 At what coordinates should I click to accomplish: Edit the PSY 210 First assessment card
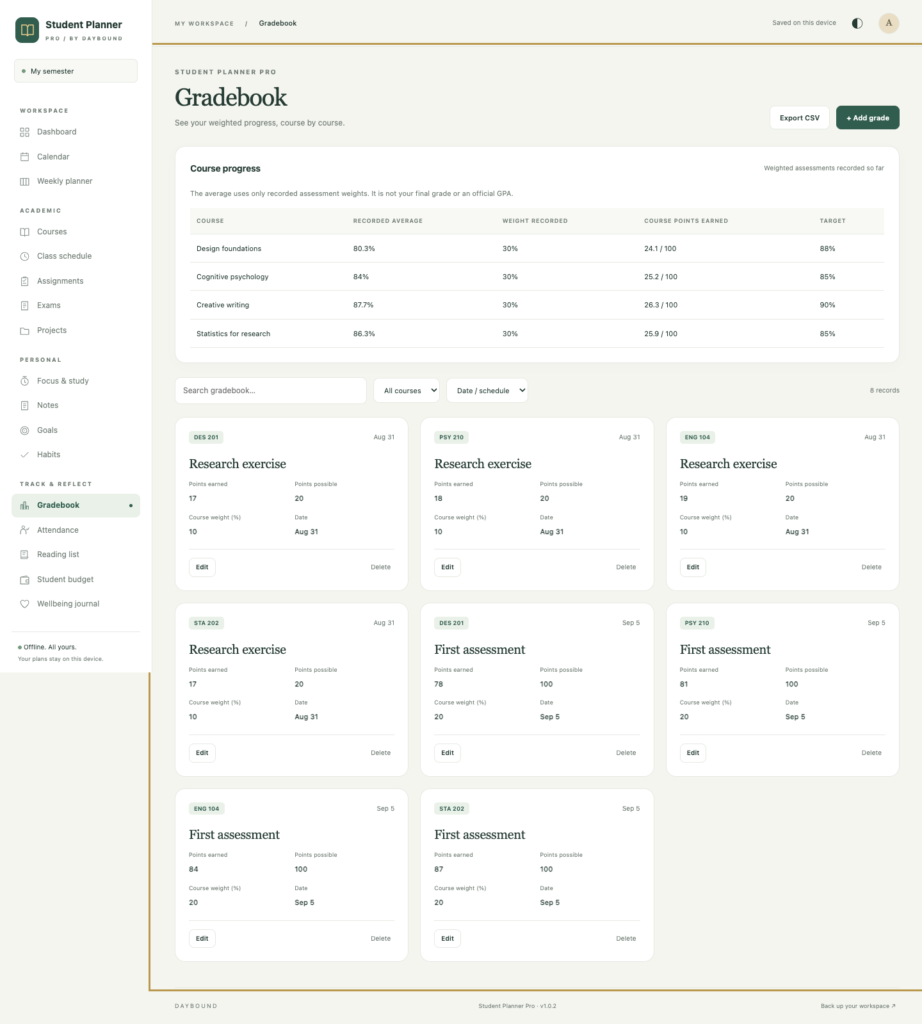pyautogui.click(x=693, y=753)
